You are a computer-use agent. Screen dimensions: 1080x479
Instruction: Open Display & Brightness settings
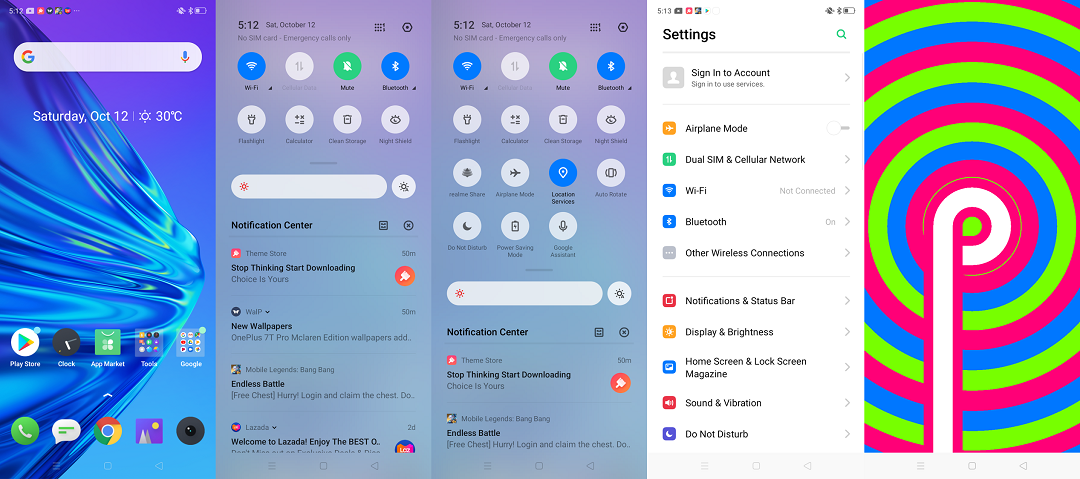756,332
